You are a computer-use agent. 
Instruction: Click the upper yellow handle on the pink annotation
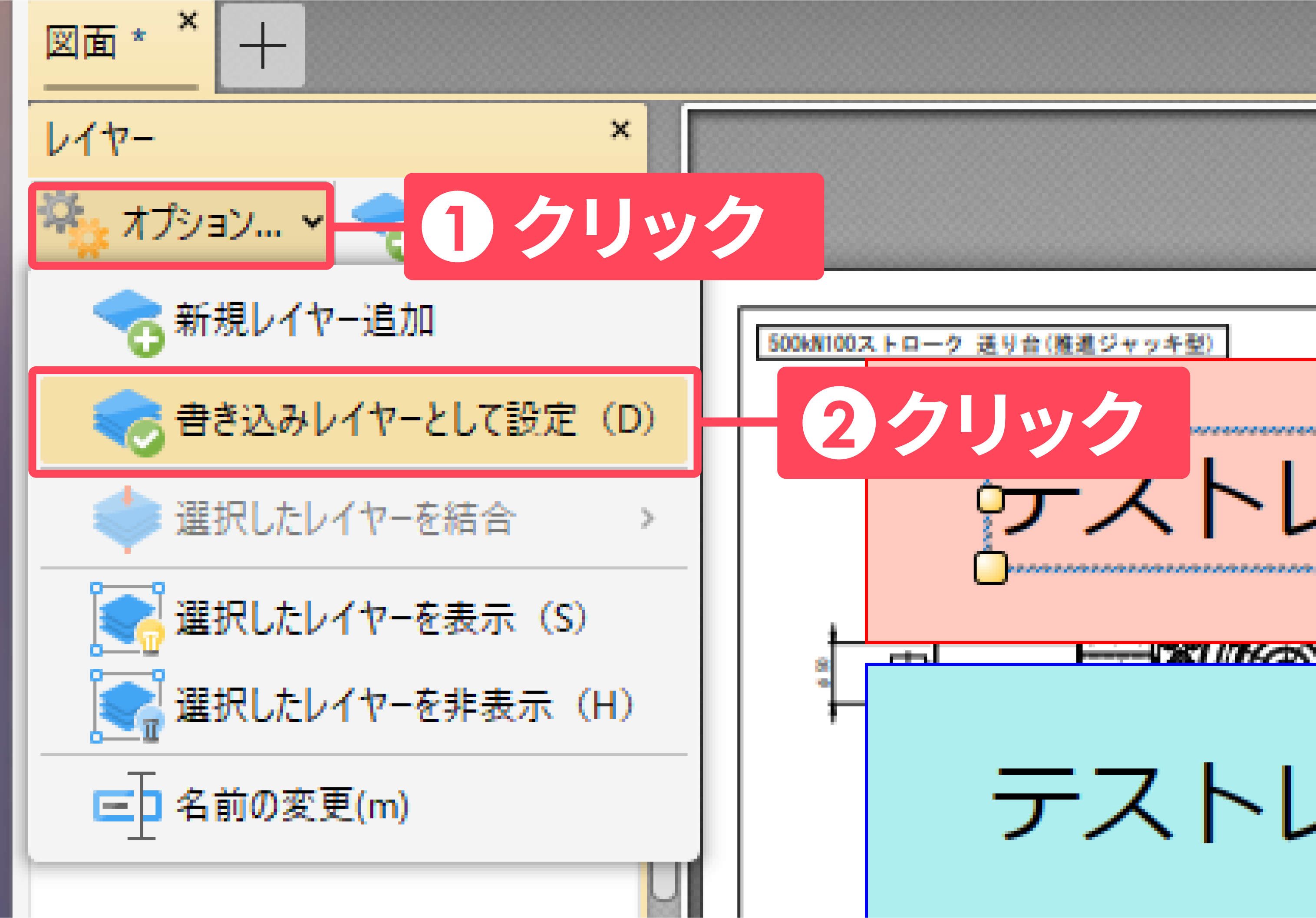(990, 500)
